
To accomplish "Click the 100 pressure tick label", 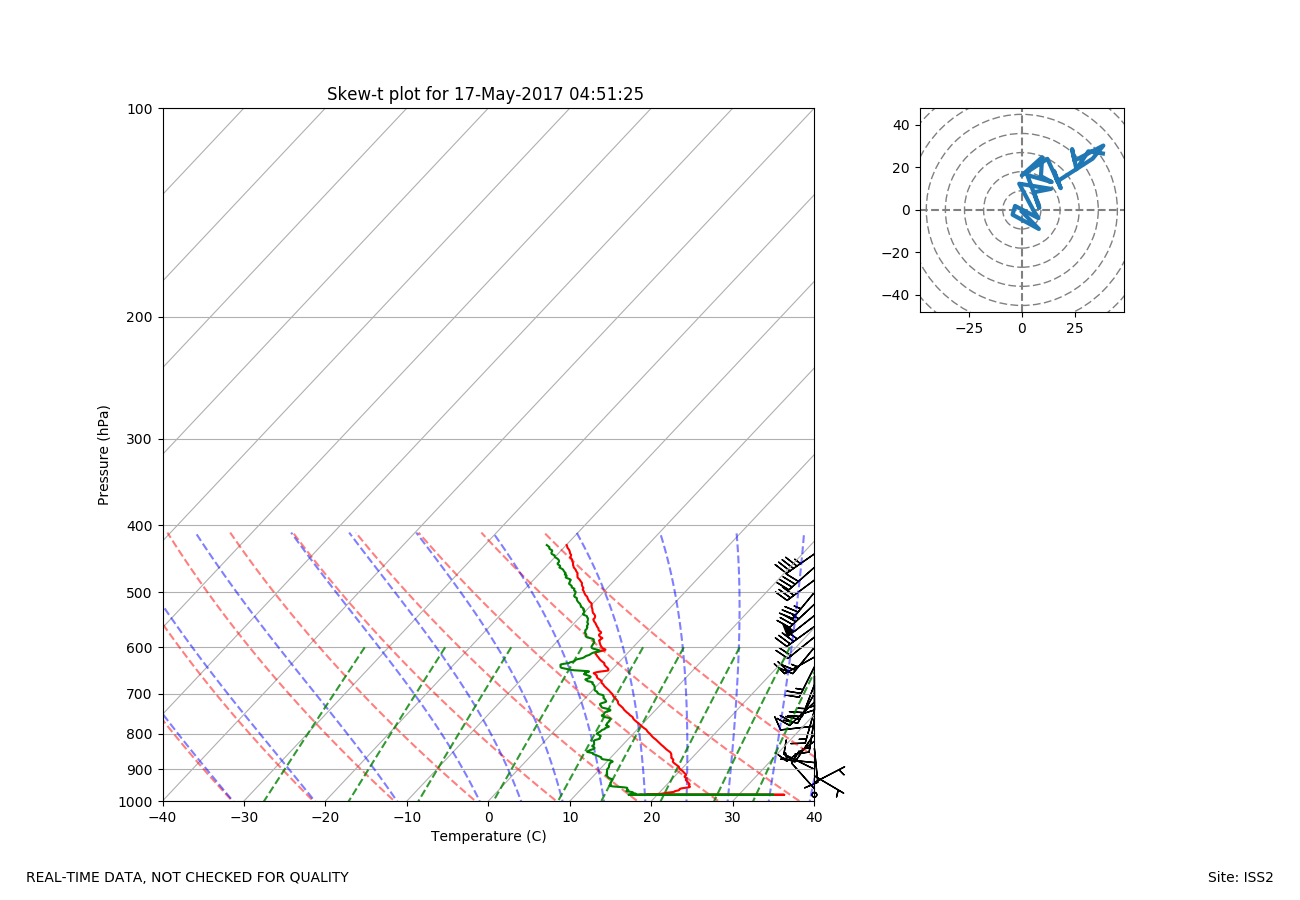I will point(141,109).
